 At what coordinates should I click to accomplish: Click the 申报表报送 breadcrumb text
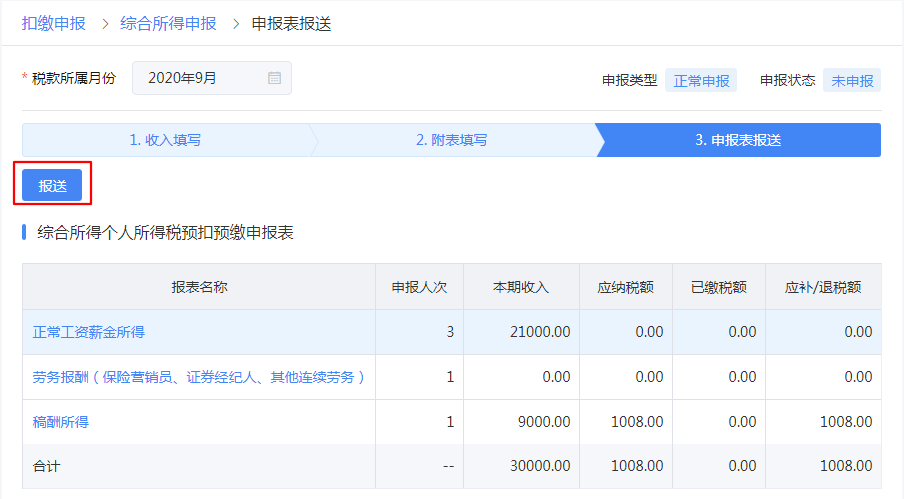[291, 24]
